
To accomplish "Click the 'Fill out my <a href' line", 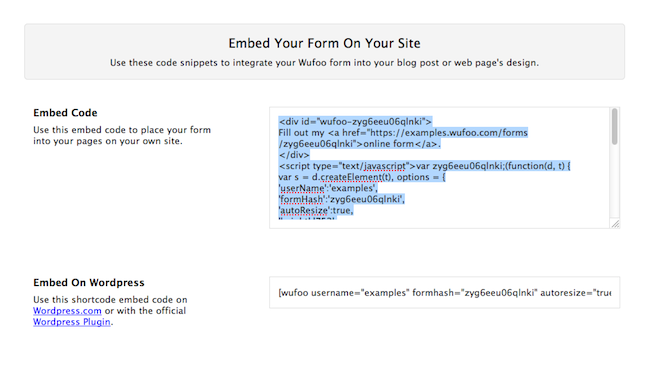I will [x=403, y=133].
